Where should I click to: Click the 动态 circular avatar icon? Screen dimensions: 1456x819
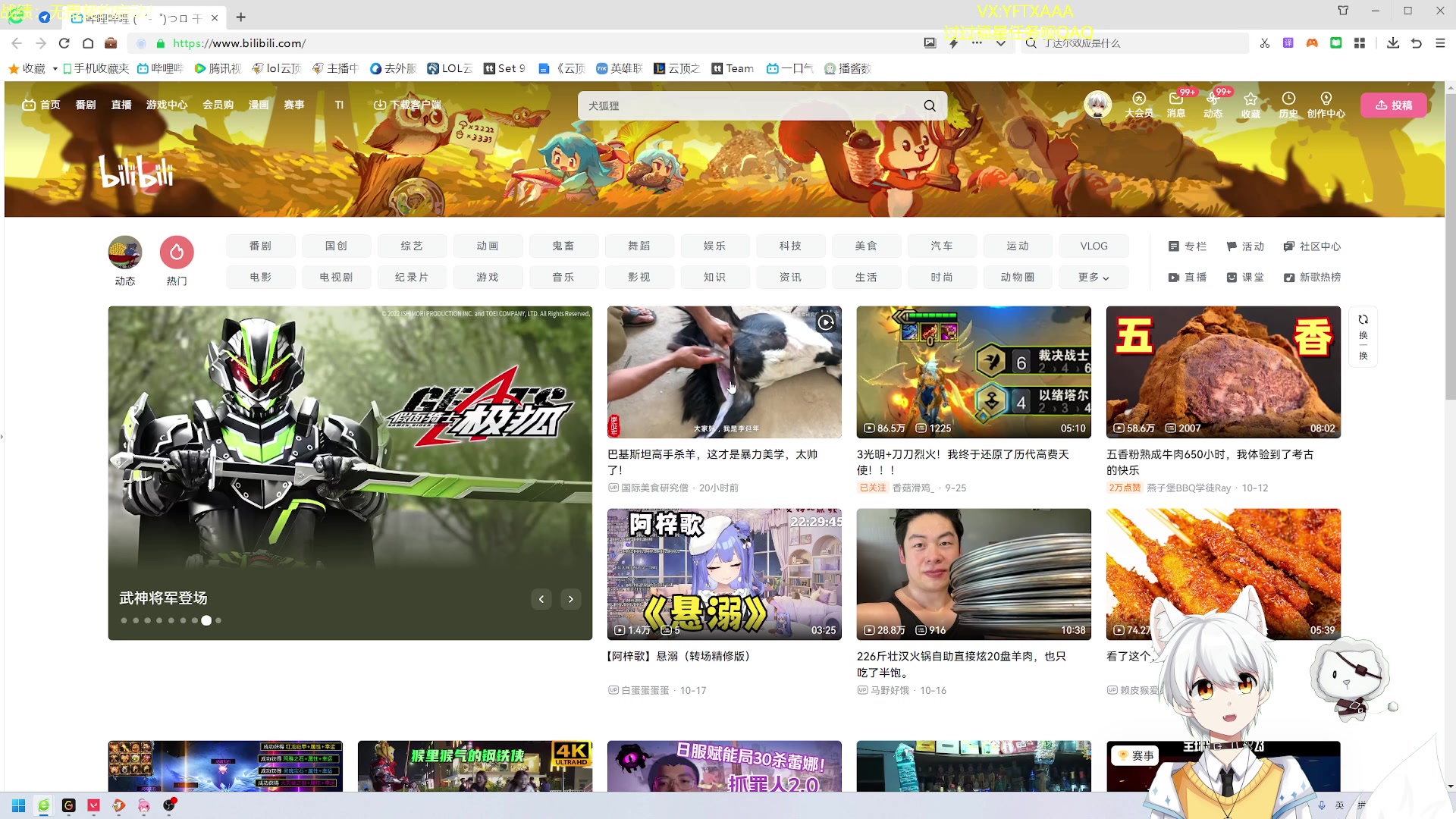pyautogui.click(x=125, y=252)
